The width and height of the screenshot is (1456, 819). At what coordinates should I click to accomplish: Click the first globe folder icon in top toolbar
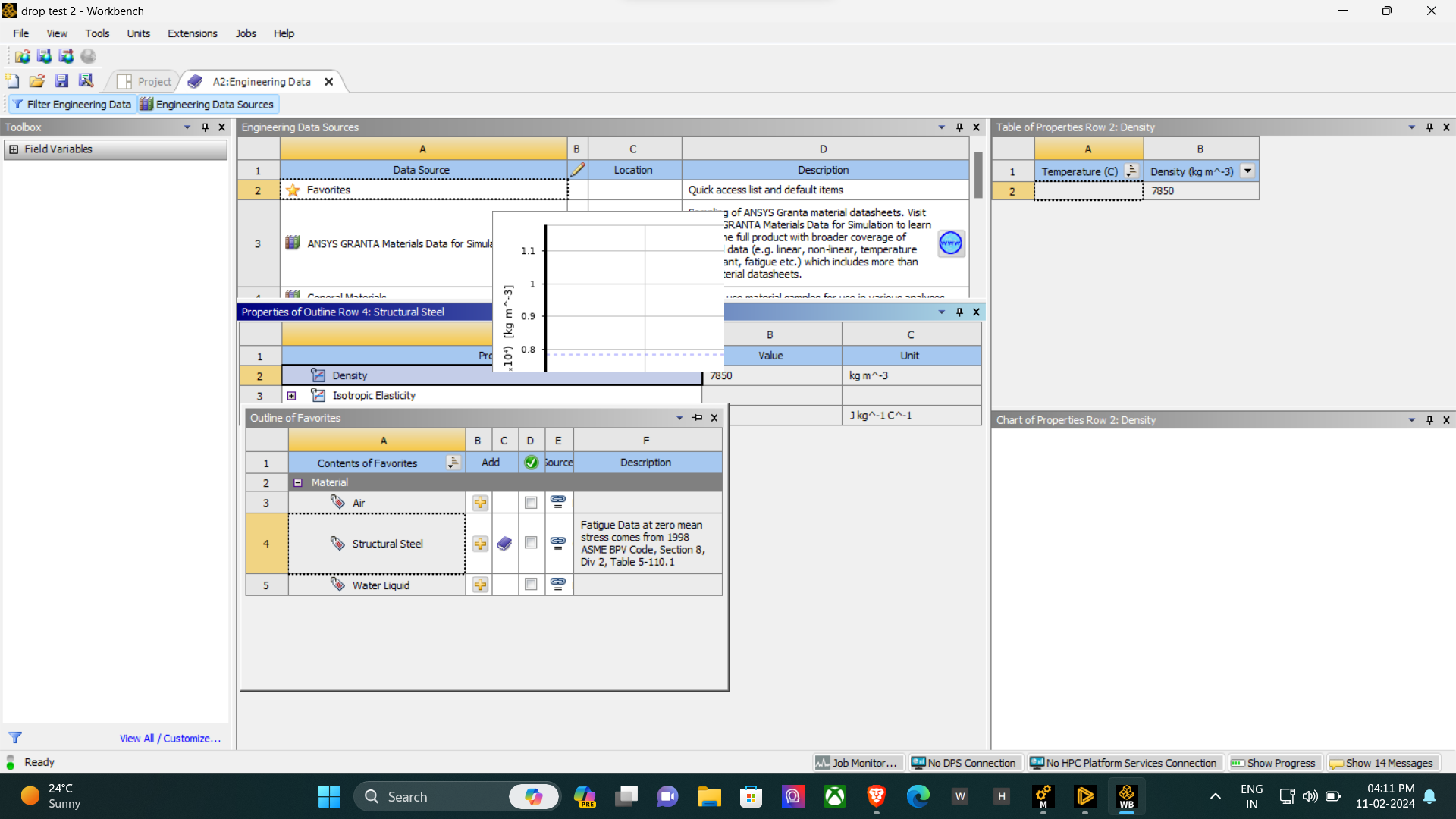tap(22, 56)
